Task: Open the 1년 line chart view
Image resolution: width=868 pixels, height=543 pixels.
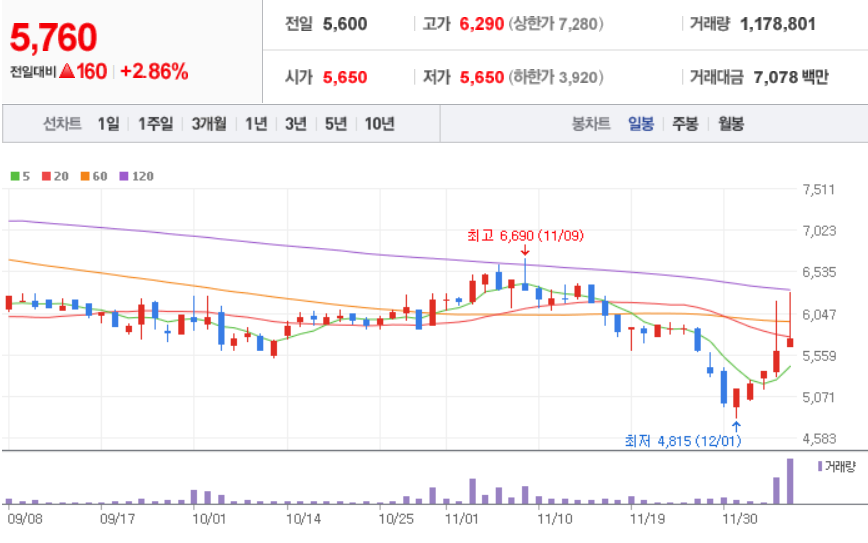Action: (256, 123)
